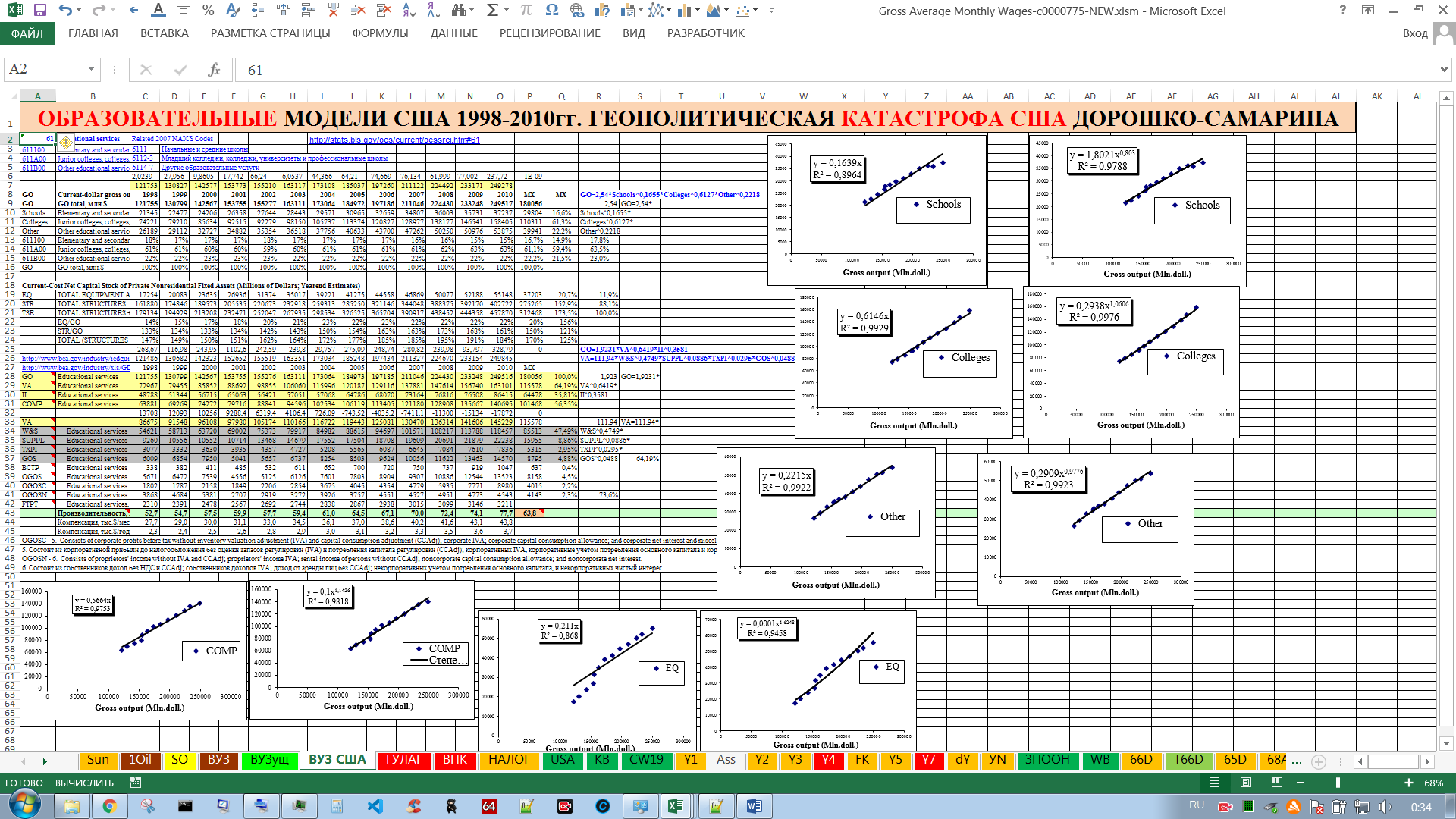Click the AutoSum sigma icon
Viewport: 1456px width, 819px height.
[493, 11]
